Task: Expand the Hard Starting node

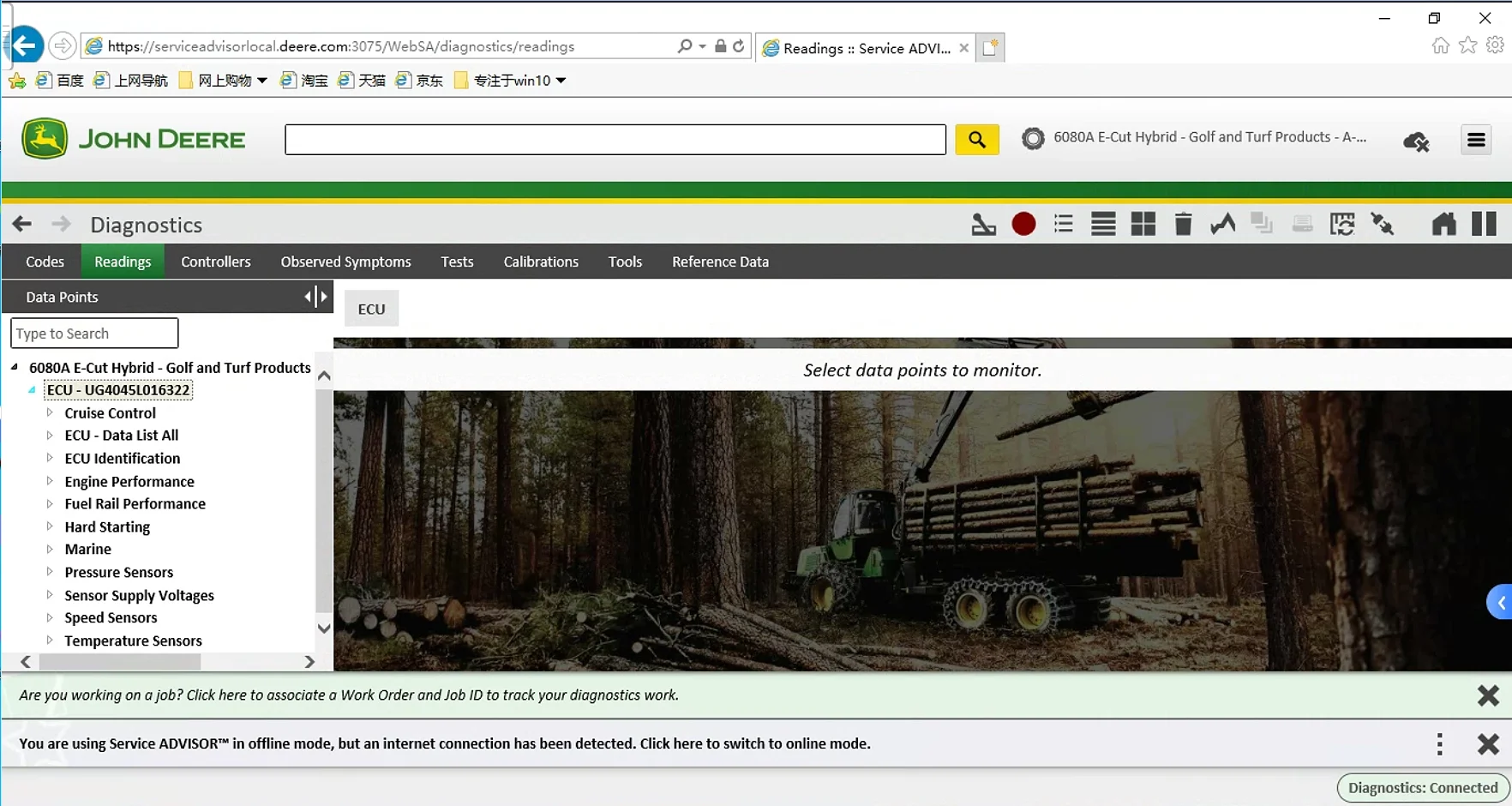Action: pos(50,526)
